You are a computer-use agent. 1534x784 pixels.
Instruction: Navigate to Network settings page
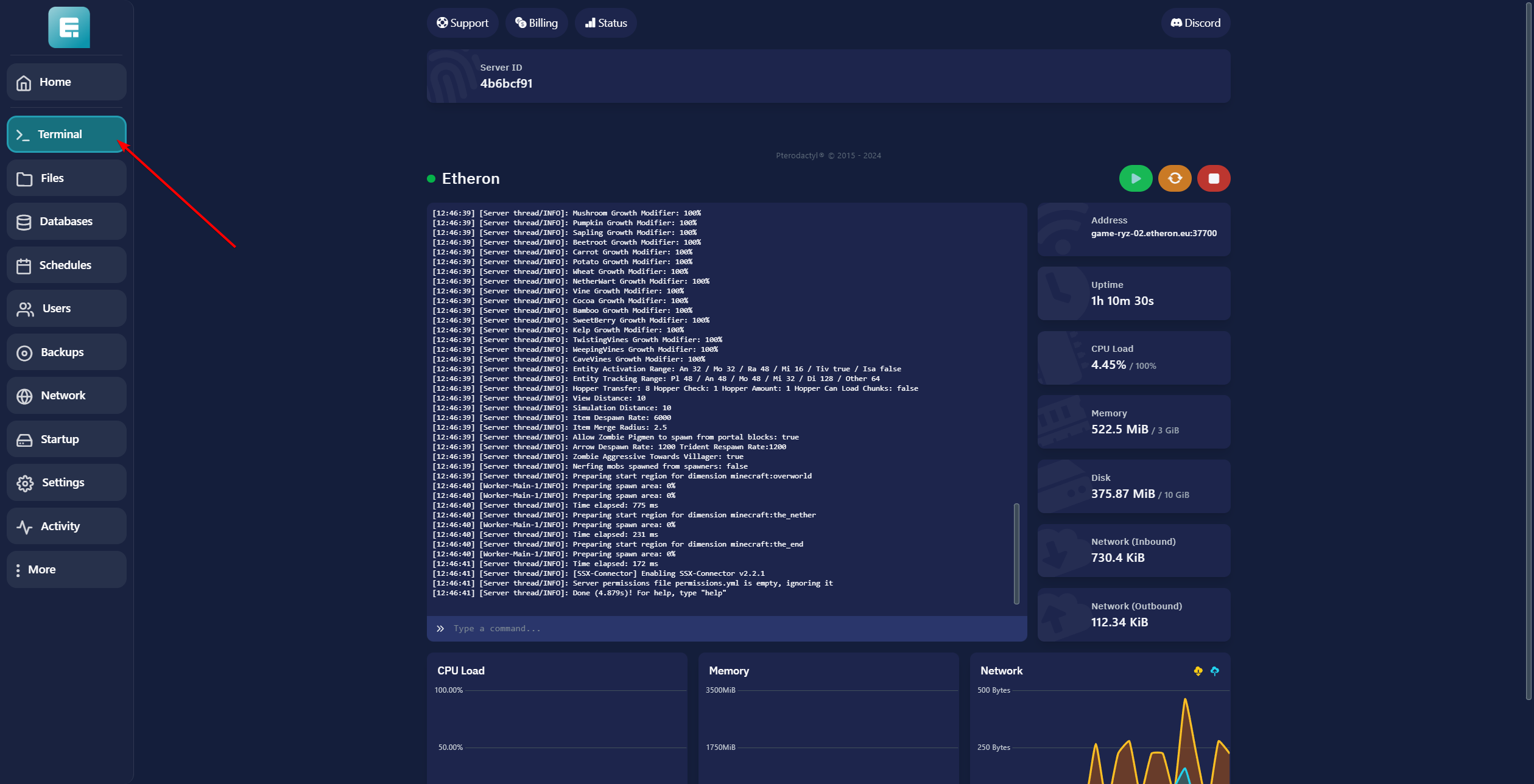66,396
